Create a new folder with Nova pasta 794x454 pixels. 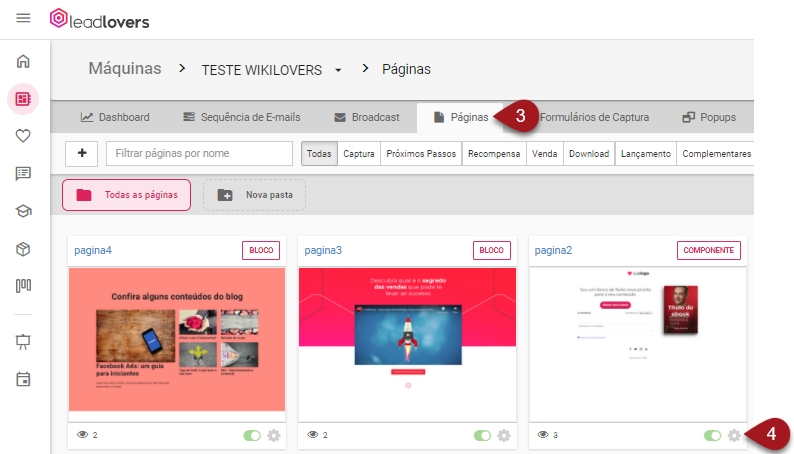coord(255,195)
